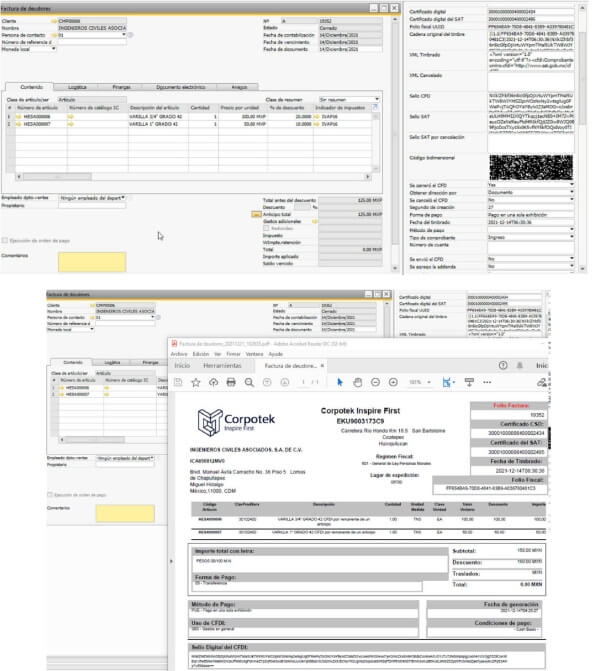The image size is (600, 671).
Task: Click the Propietario field in top window
Action: pyautogui.click(x=92, y=205)
